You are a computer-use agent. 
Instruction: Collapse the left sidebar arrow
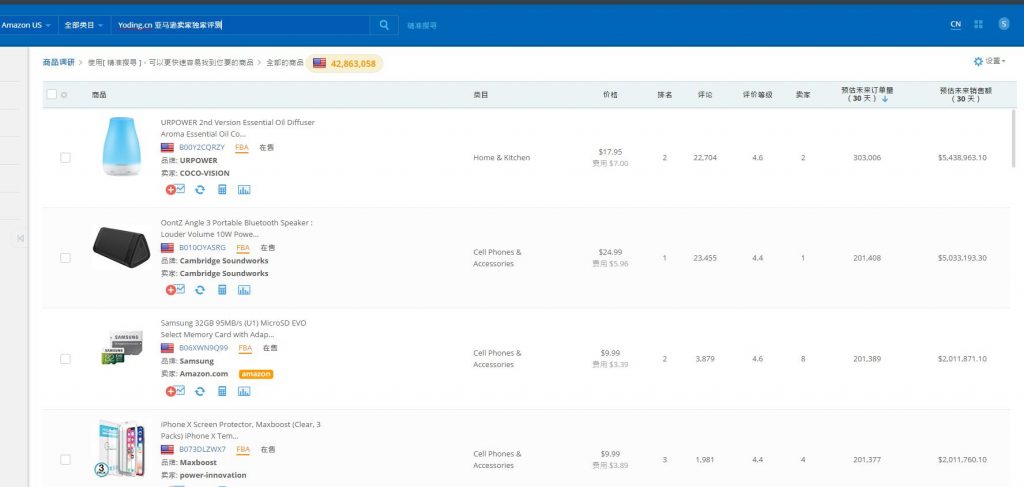(21, 237)
